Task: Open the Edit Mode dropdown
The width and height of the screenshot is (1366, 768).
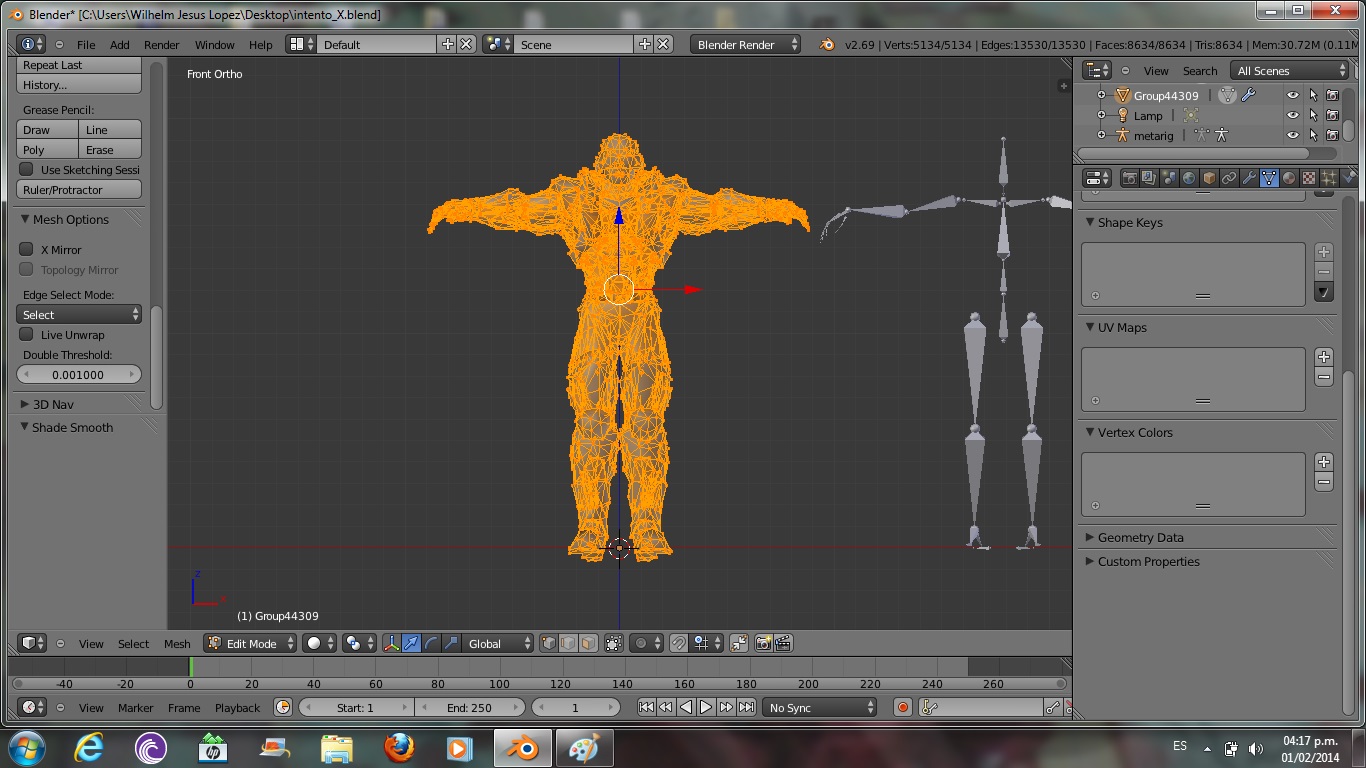Action: coord(251,644)
